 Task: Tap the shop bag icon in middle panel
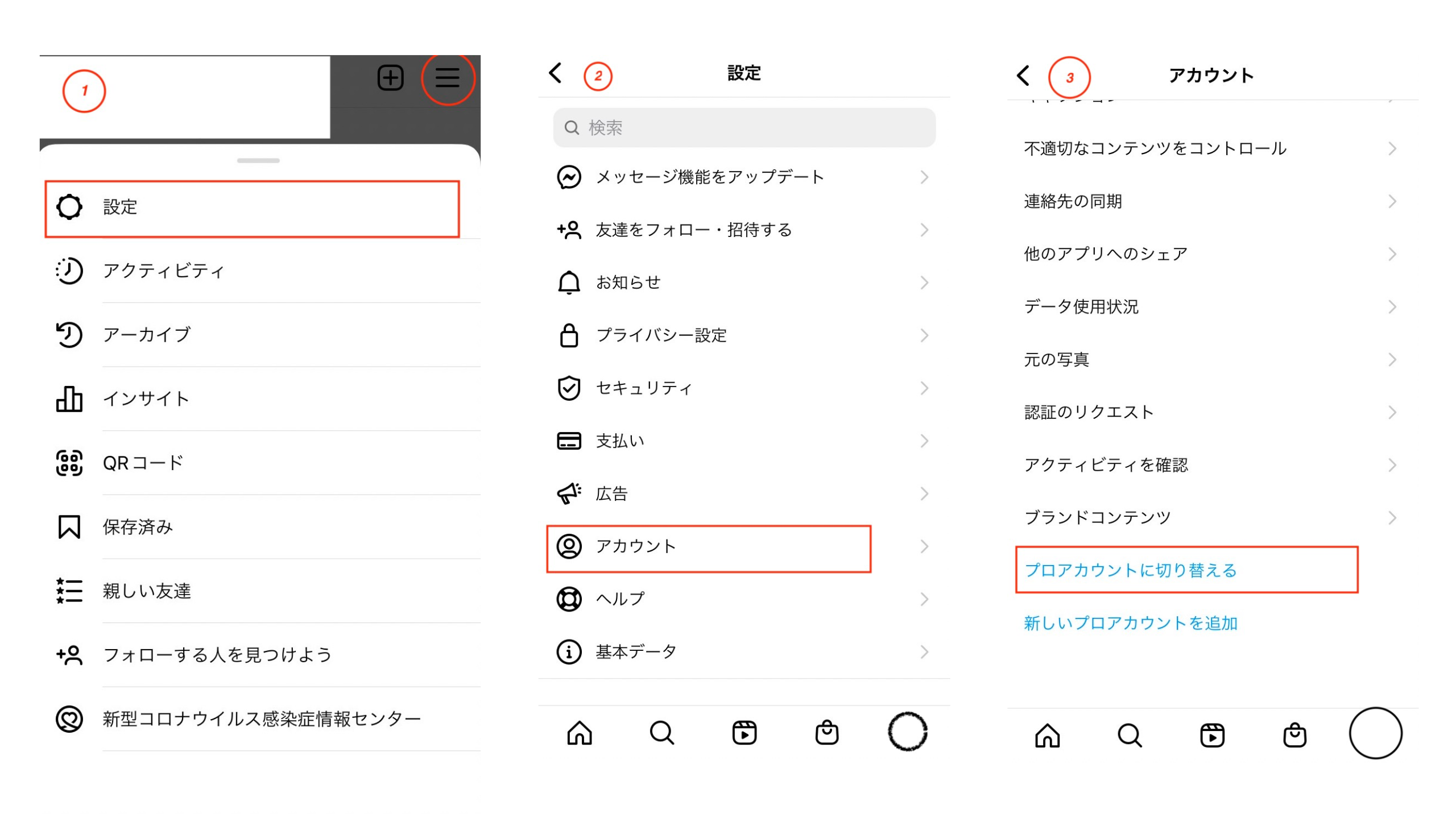click(x=826, y=733)
